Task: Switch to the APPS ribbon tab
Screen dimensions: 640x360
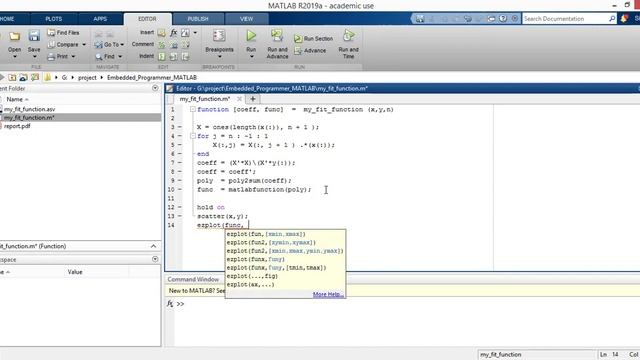Action: (x=100, y=19)
